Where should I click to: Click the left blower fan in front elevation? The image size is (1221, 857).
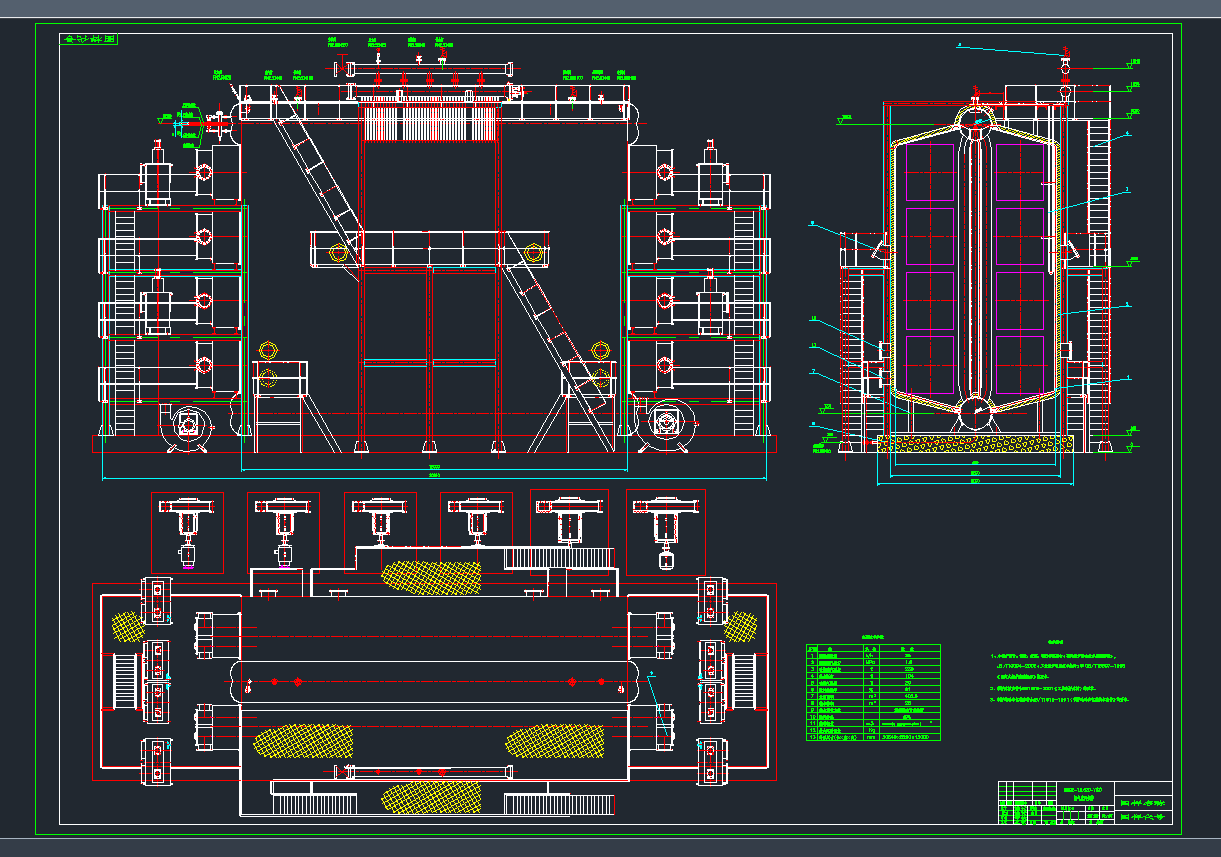click(187, 426)
